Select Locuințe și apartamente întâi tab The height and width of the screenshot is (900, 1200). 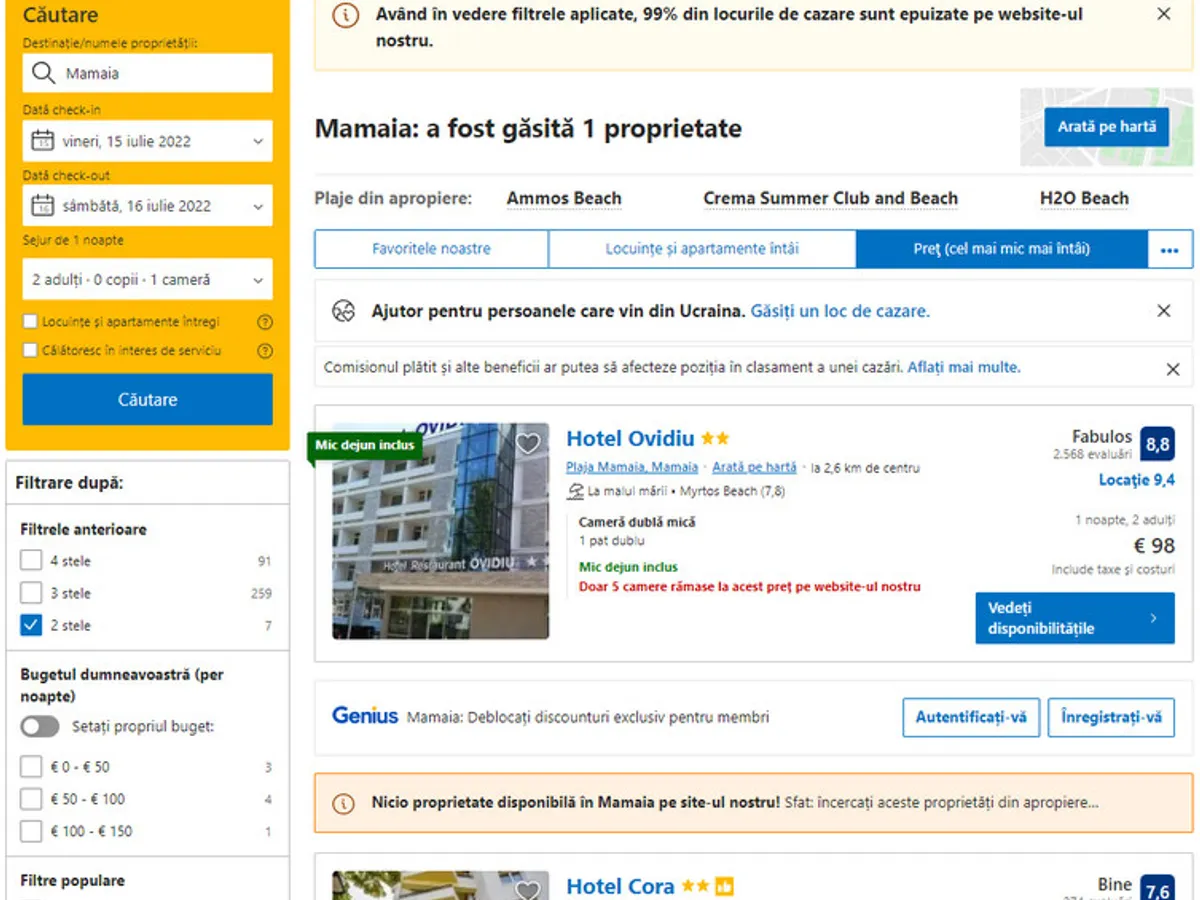click(702, 249)
